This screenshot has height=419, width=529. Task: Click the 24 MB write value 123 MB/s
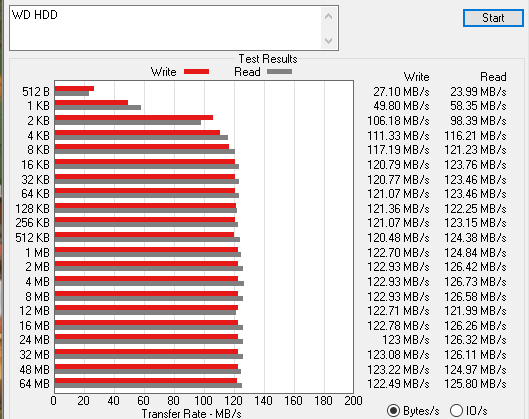click(406, 340)
